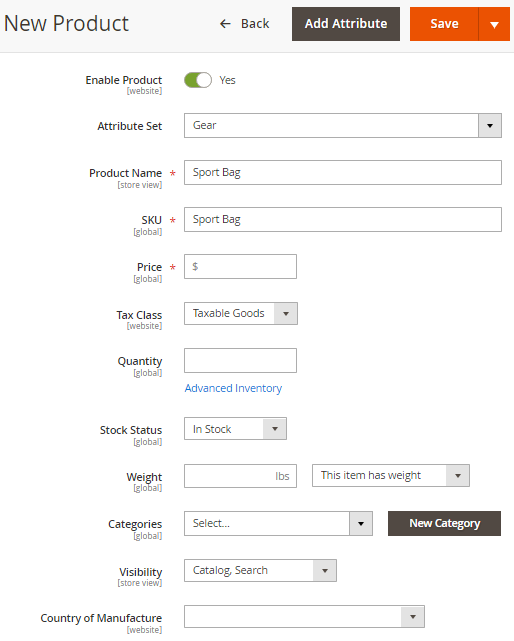
Task: Click the Back link
Action: 245,24
